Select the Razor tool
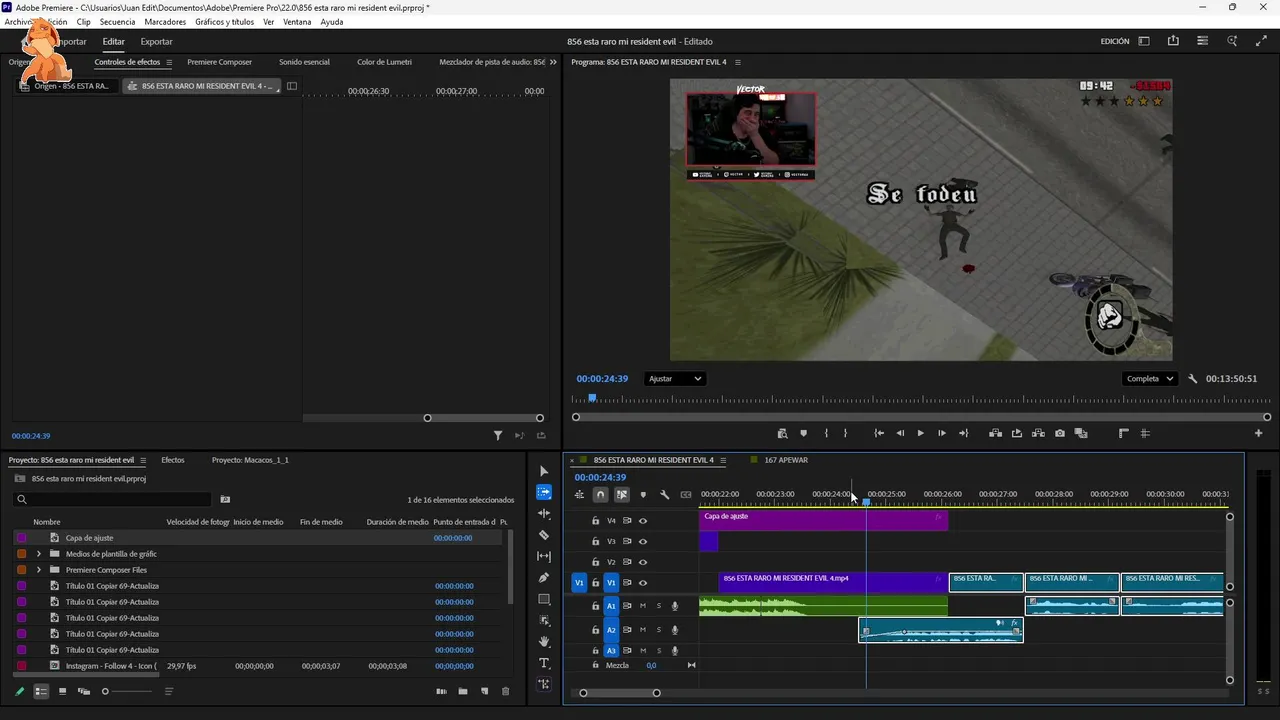 coord(544,535)
